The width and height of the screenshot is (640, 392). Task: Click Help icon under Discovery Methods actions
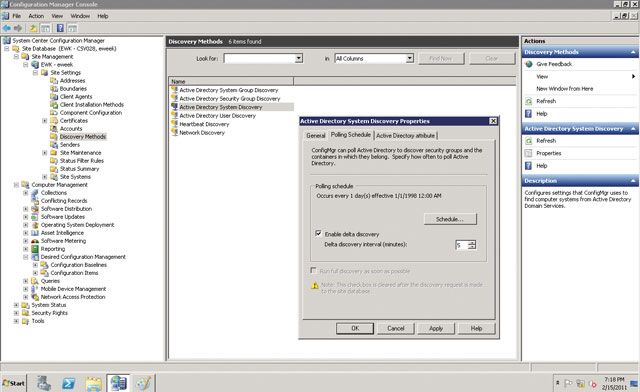pos(529,114)
